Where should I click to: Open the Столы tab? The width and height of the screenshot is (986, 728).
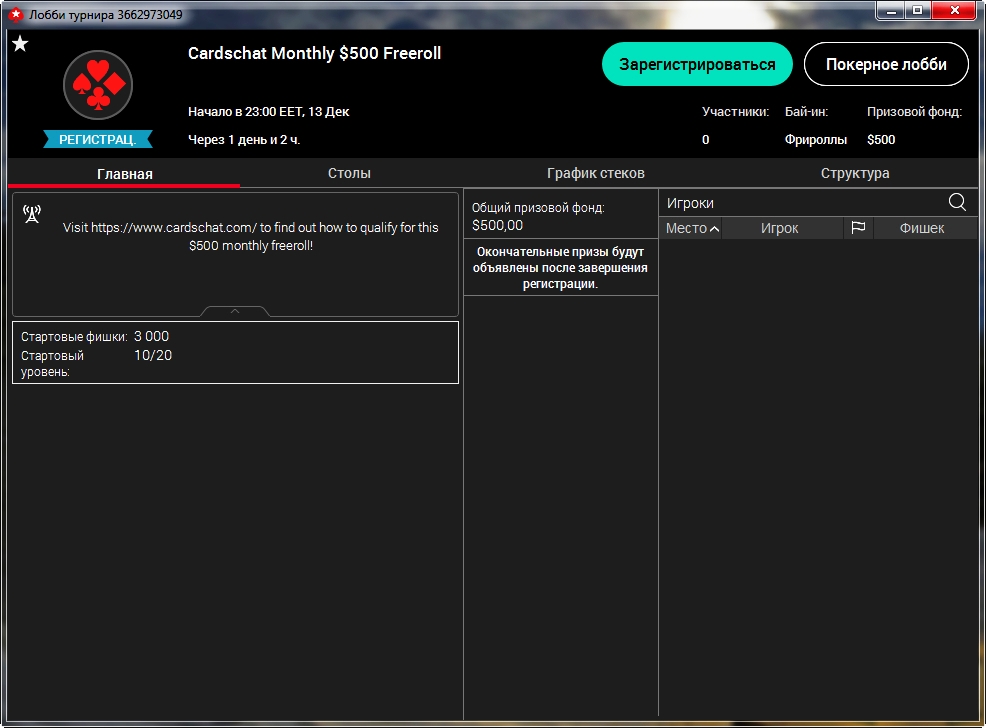tap(349, 173)
